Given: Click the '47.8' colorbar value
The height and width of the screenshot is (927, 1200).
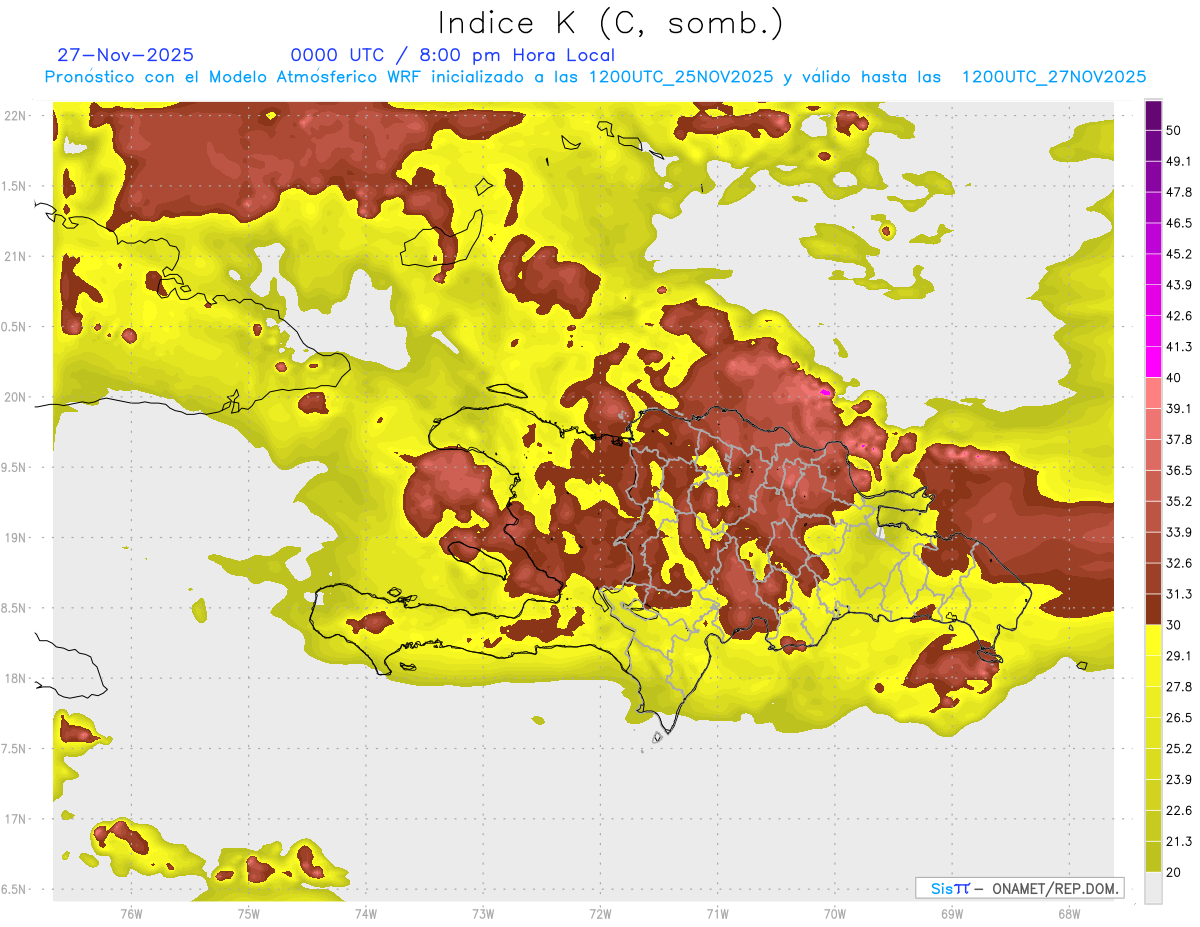Looking at the screenshot, I should [x=1179, y=192].
